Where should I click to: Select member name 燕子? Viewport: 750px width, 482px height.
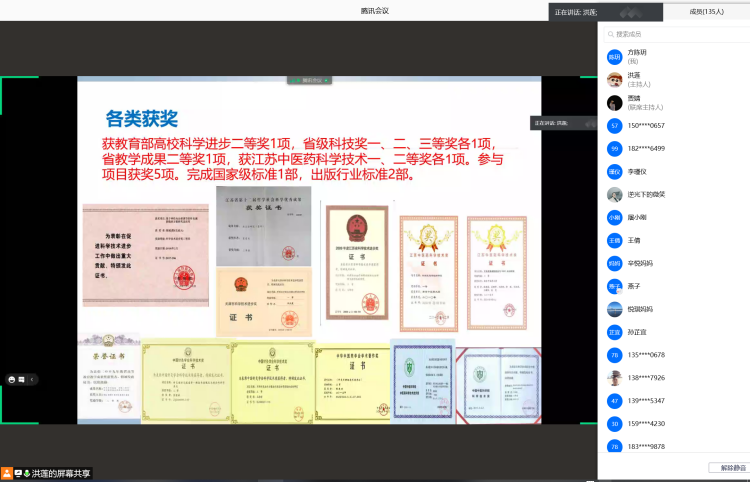[x=634, y=286]
